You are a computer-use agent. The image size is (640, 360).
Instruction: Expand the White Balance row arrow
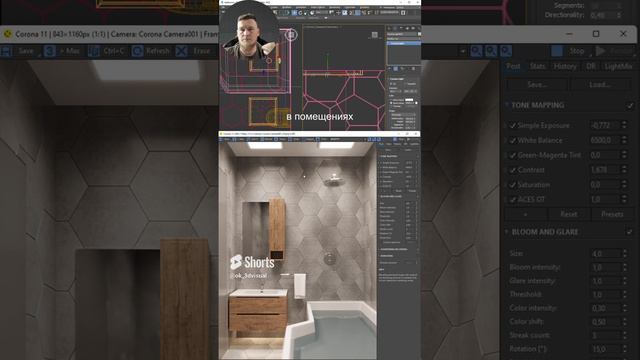click(x=506, y=140)
